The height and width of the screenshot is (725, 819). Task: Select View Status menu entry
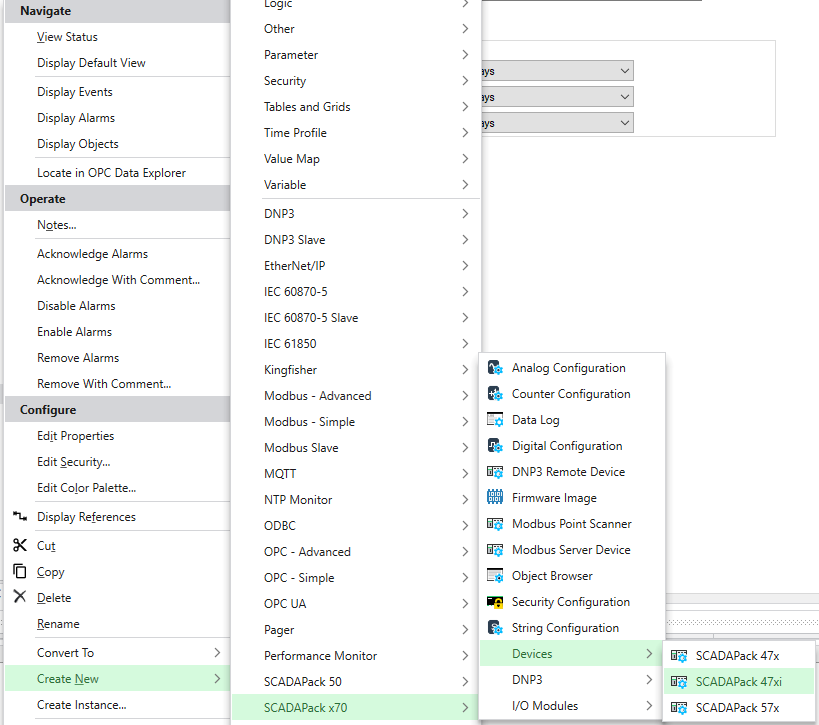pos(67,37)
